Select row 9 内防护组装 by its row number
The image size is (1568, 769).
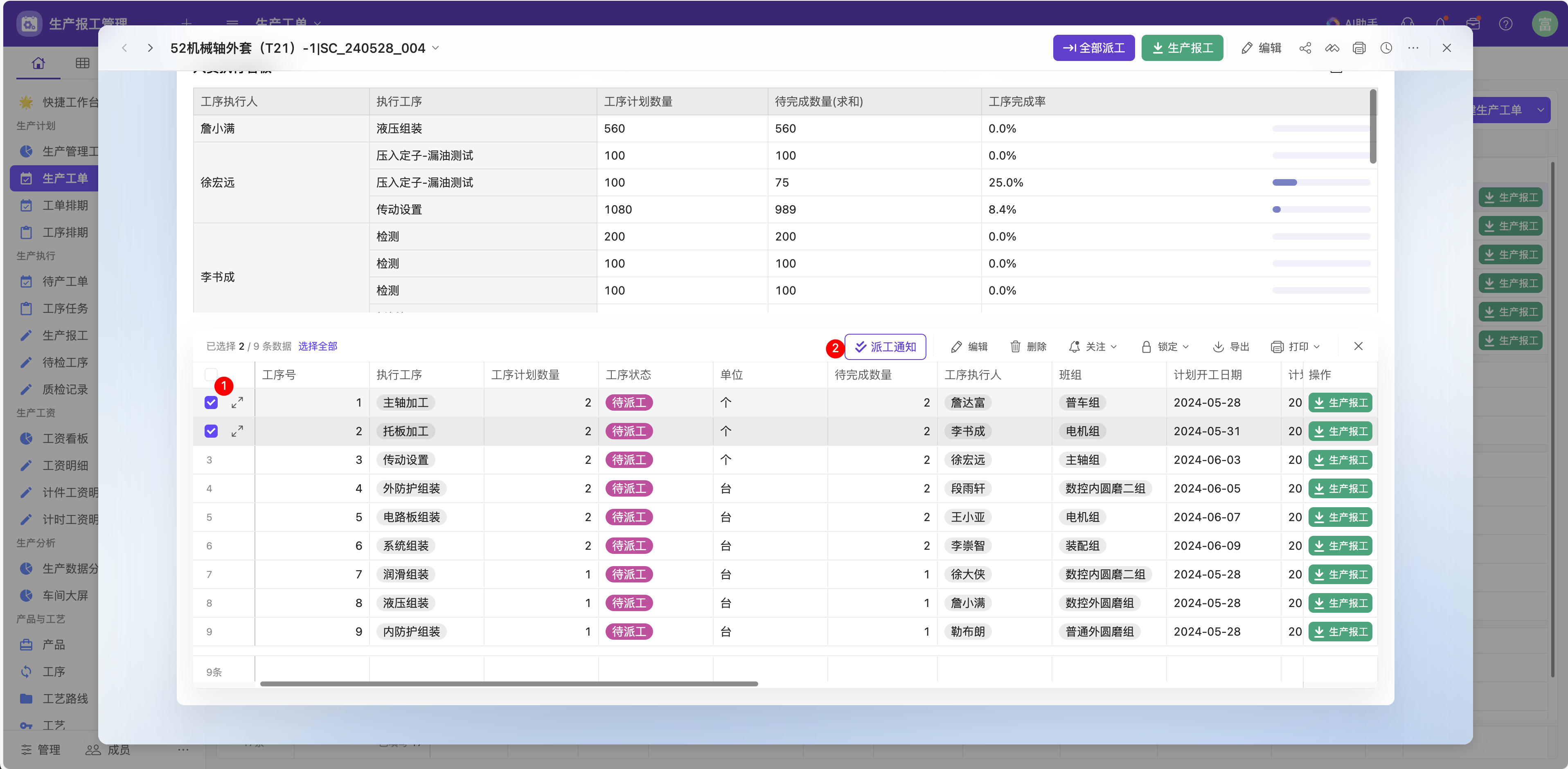click(210, 632)
